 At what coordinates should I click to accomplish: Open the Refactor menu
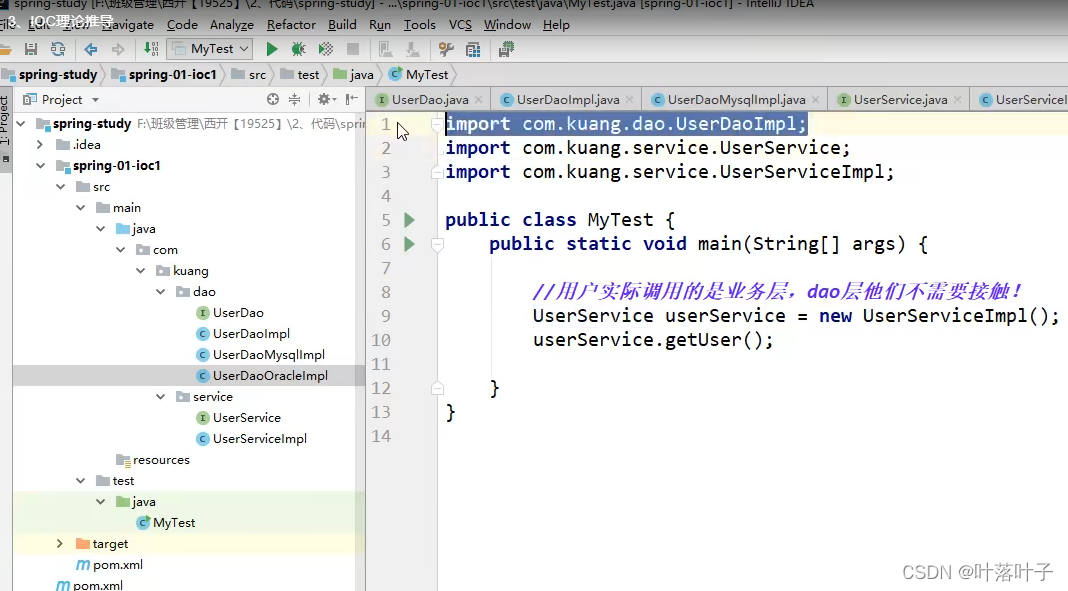(x=291, y=25)
